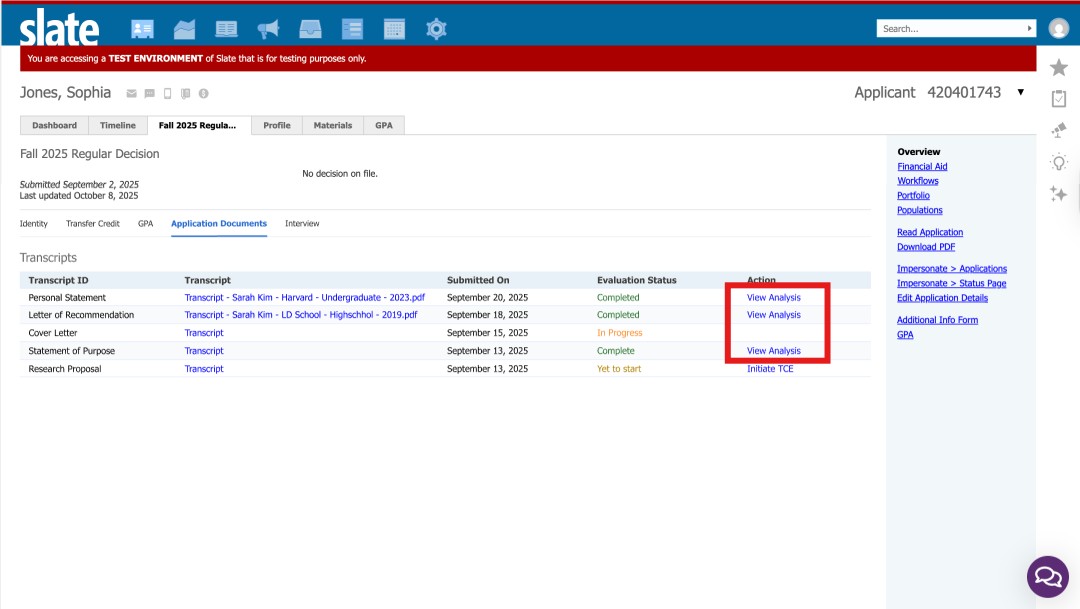Click the megaphone Deliver icon

coord(268,29)
